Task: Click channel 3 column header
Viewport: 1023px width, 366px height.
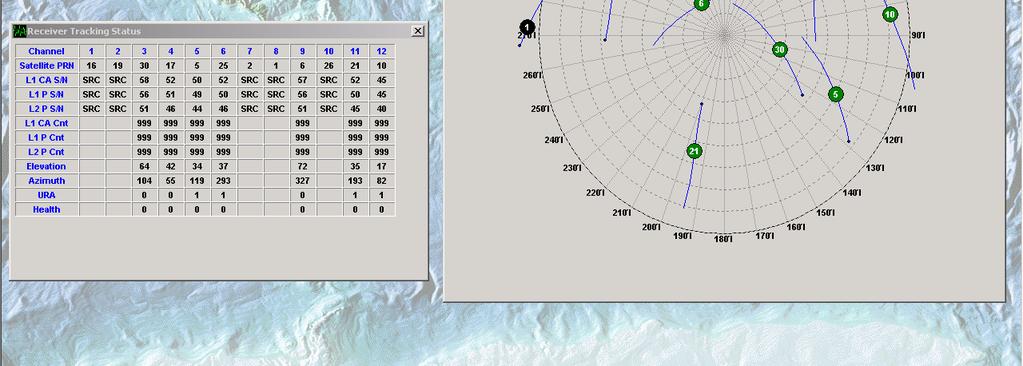Action: (x=144, y=51)
